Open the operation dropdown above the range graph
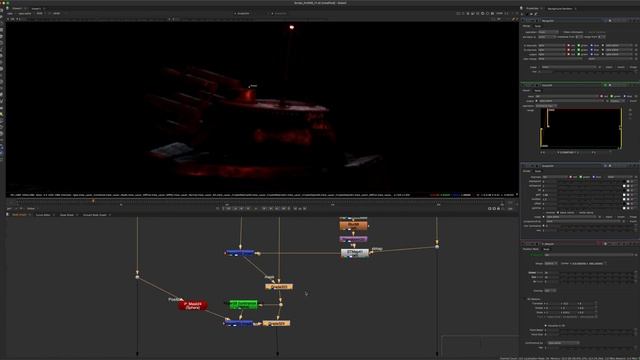 click(x=547, y=106)
